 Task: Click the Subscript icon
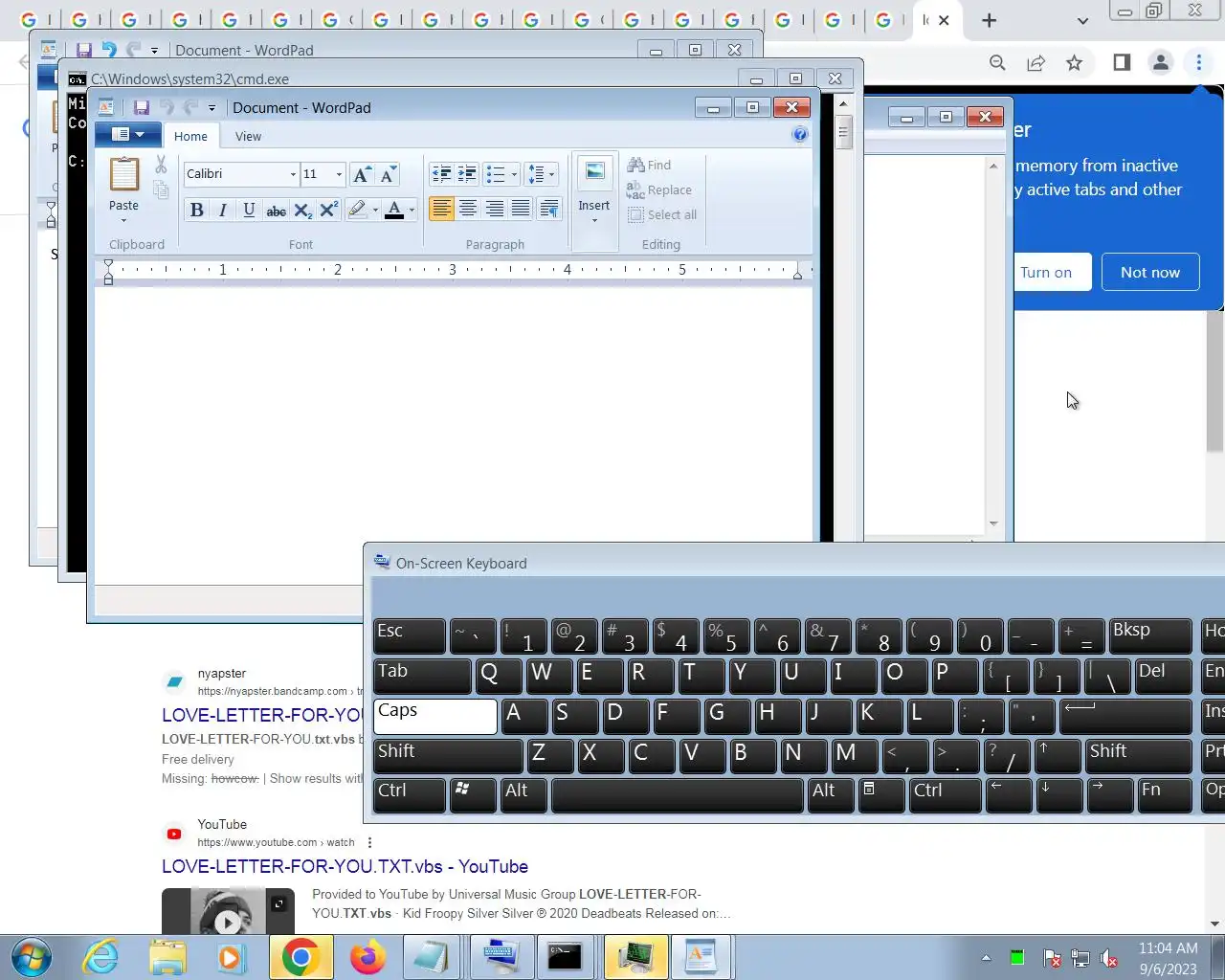click(302, 210)
